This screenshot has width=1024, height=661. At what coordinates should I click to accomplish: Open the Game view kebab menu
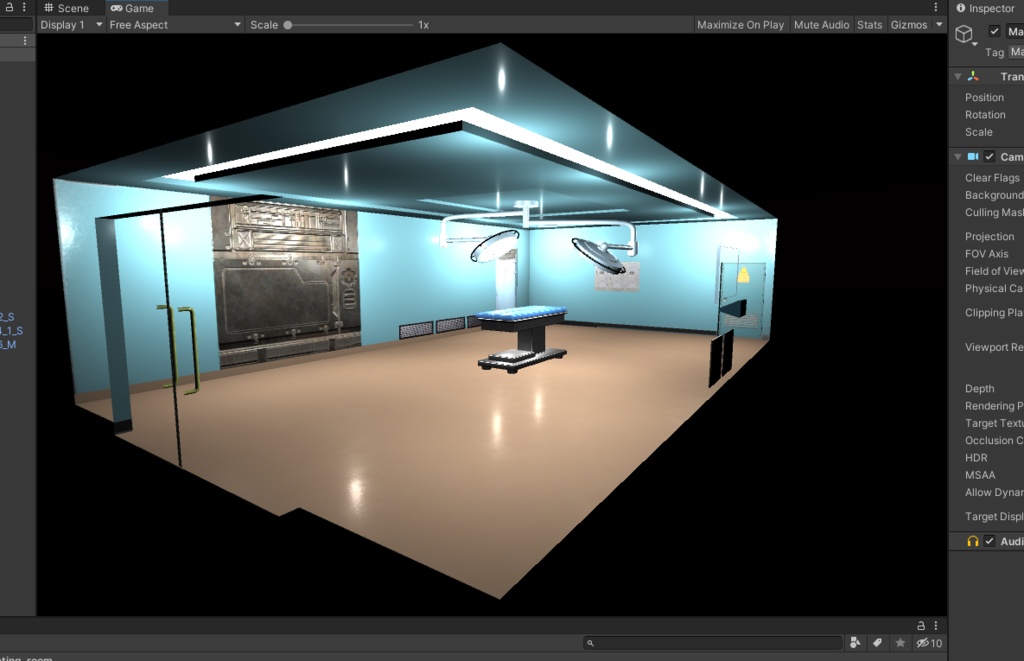936,8
